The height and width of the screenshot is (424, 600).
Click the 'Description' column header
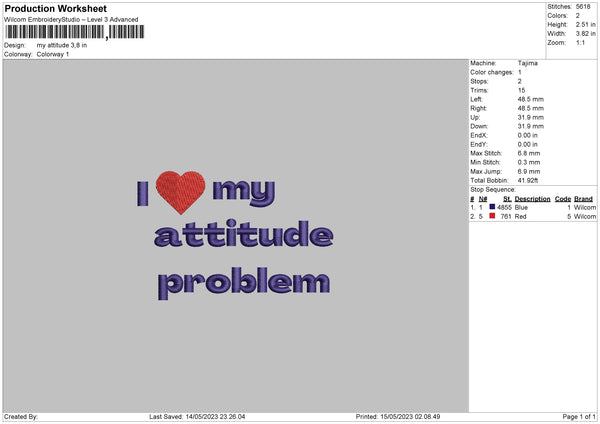[532, 199]
